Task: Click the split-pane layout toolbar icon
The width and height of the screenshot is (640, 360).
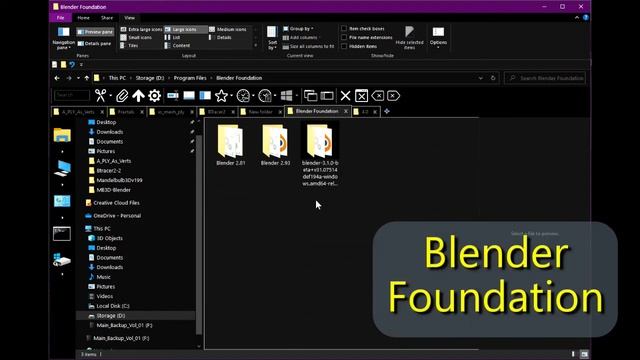Action: pyautogui.click(x=205, y=96)
